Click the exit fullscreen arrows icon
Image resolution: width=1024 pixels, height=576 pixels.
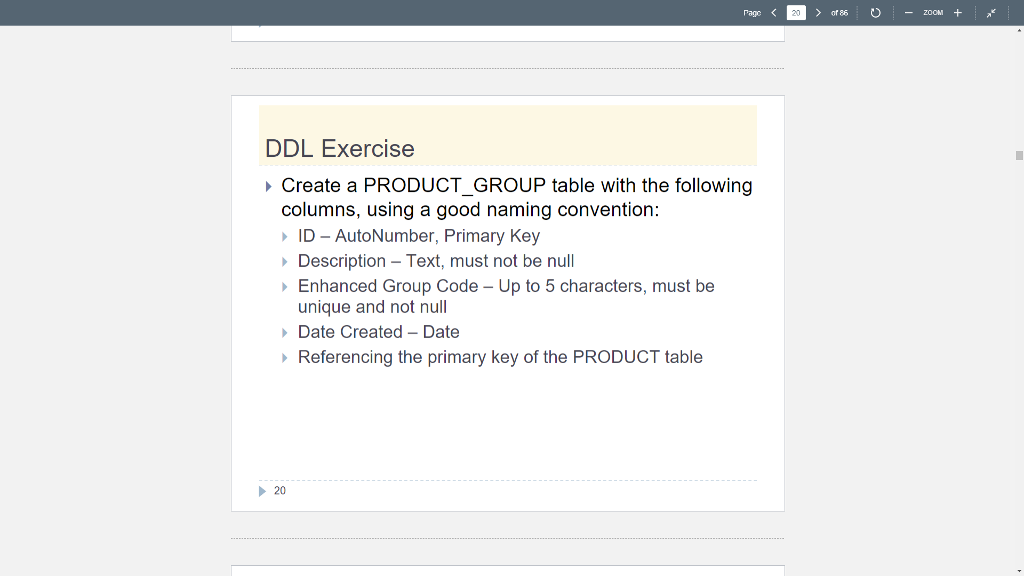991,13
